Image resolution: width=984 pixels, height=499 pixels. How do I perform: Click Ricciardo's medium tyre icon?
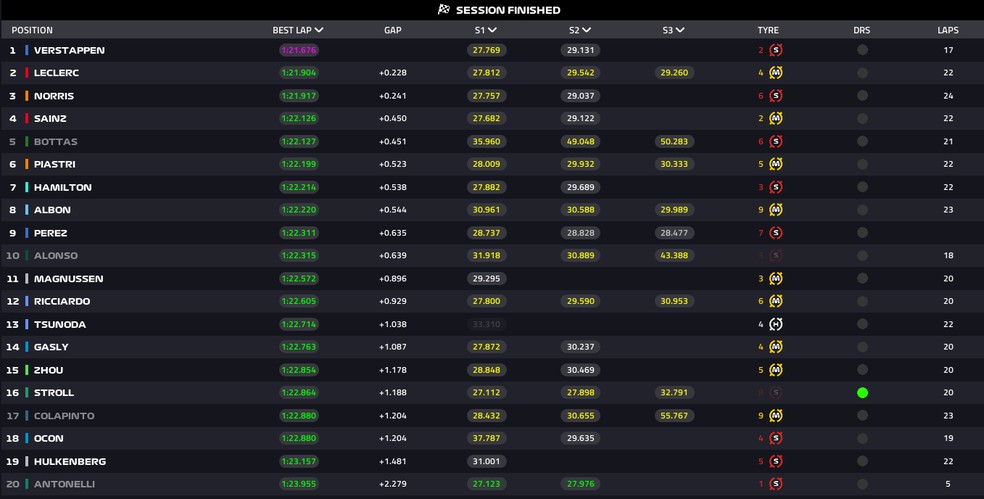(776, 301)
